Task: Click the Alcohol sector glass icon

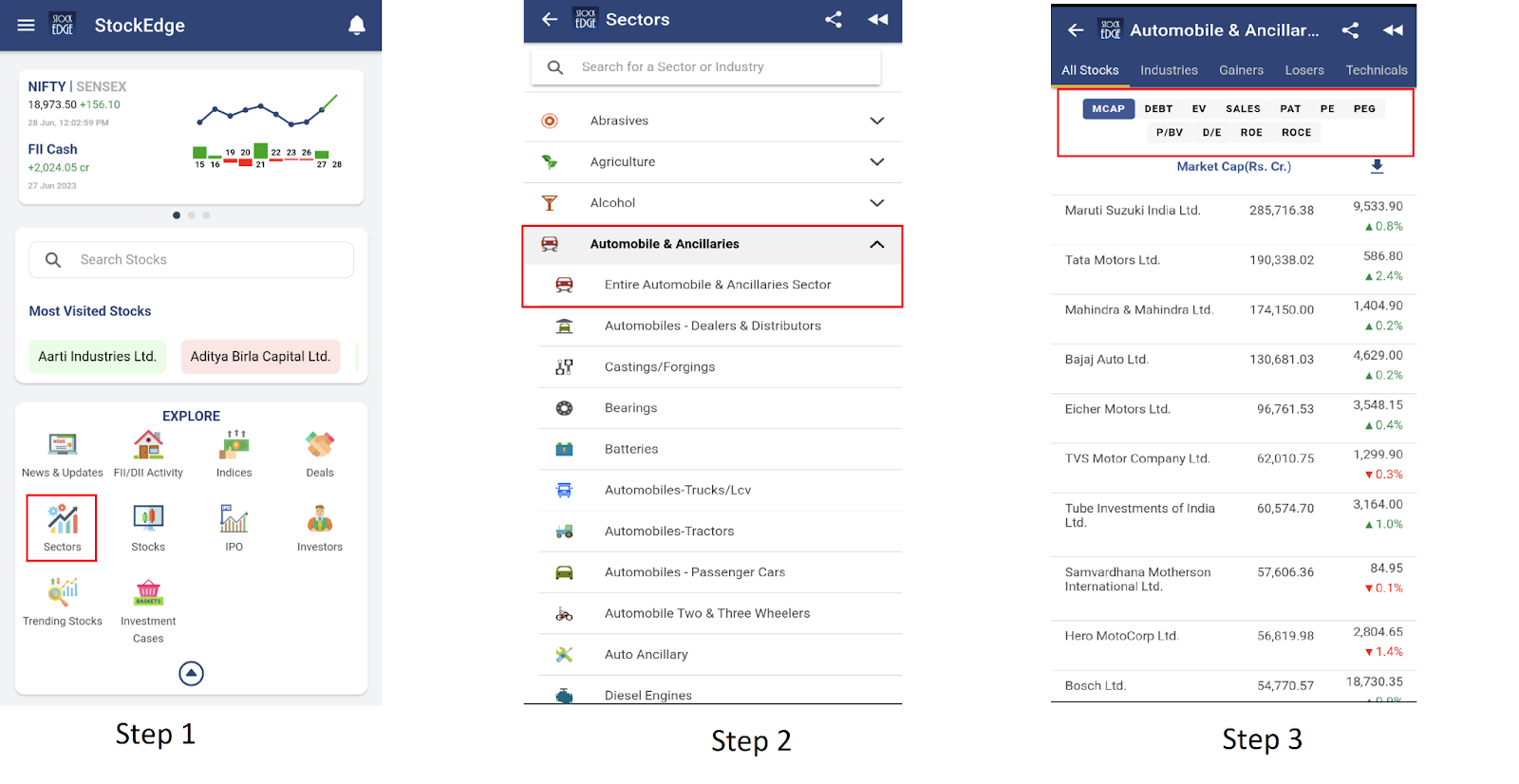Action: 550,203
